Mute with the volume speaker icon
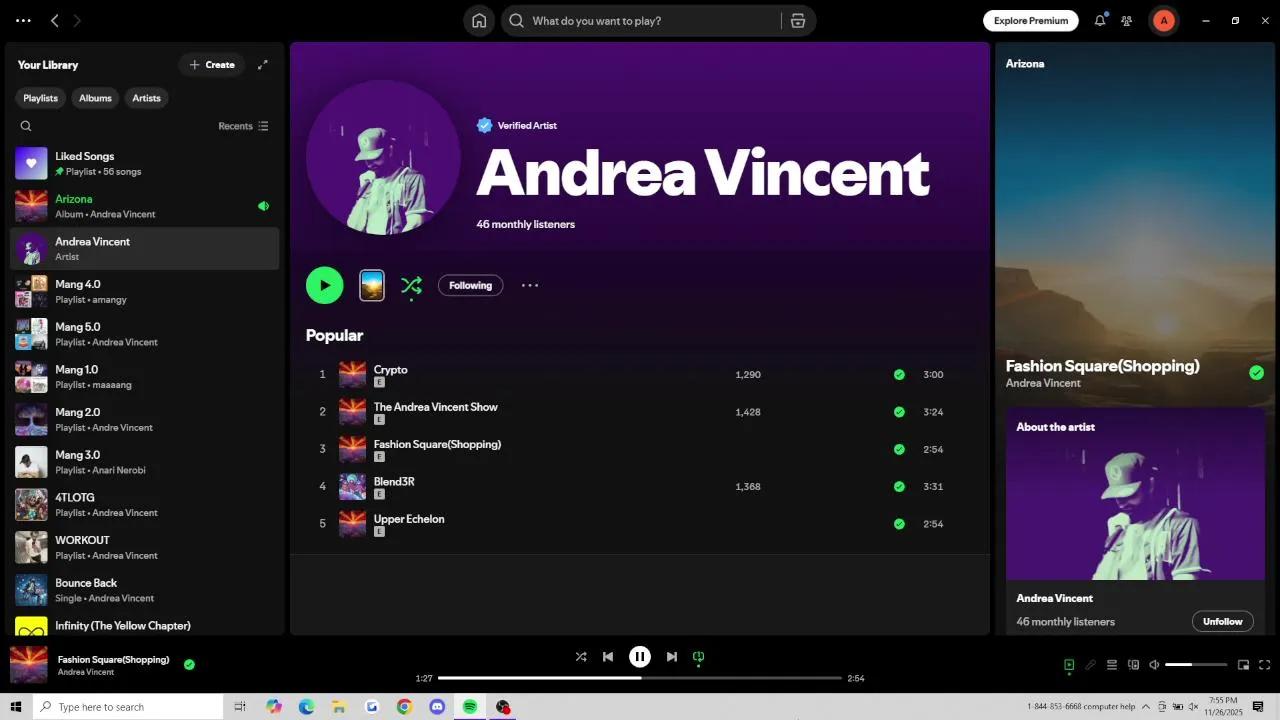The image size is (1280, 720). click(1154, 665)
